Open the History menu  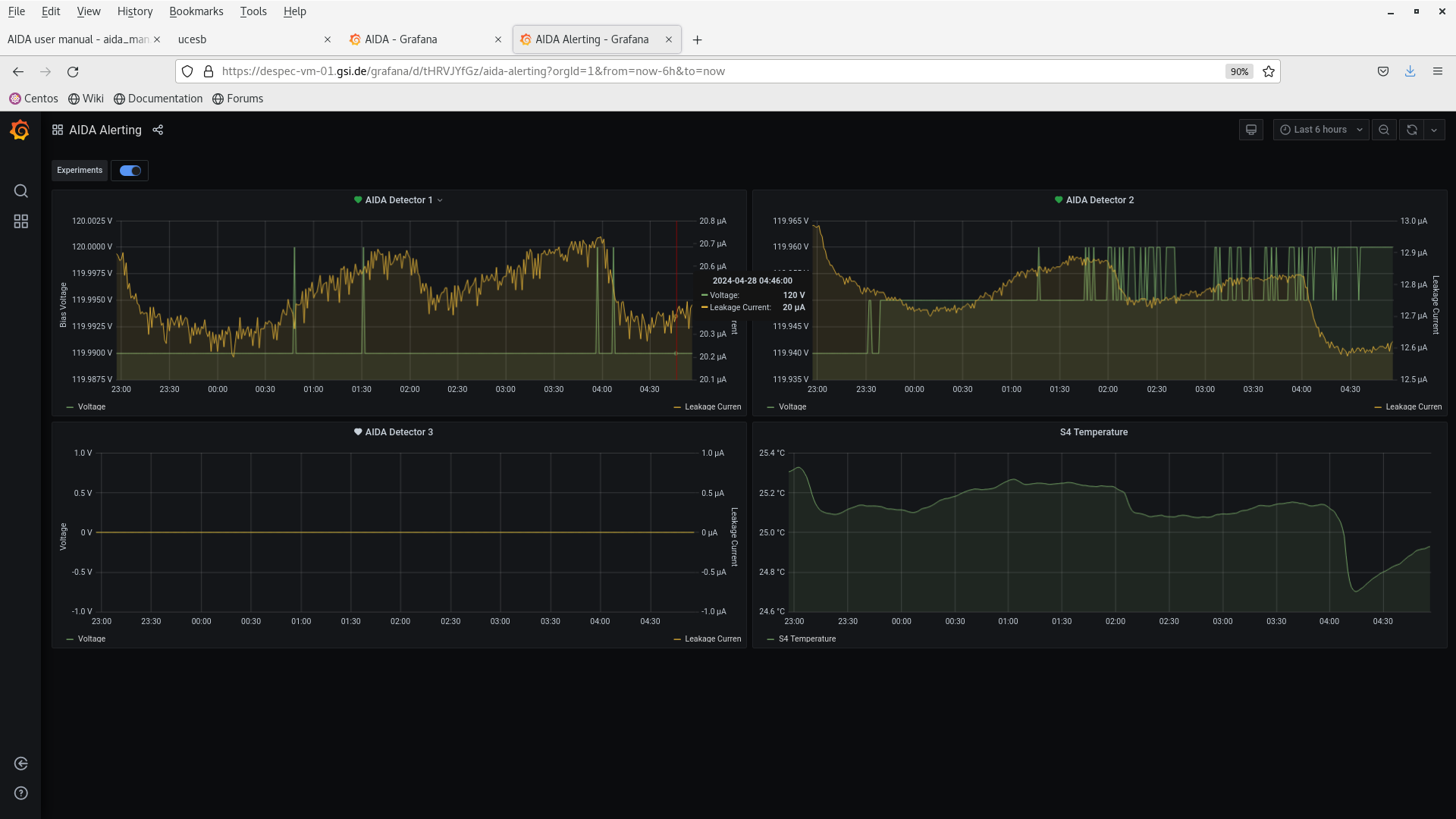click(x=135, y=11)
